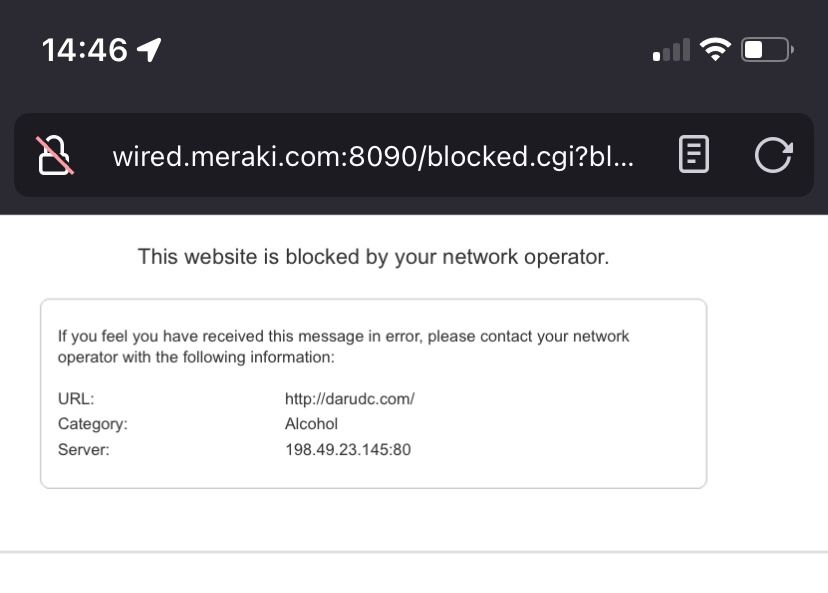Tap the battery indicator icon
Viewport: 828px width, 593px height.
click(x=765, y=47)
